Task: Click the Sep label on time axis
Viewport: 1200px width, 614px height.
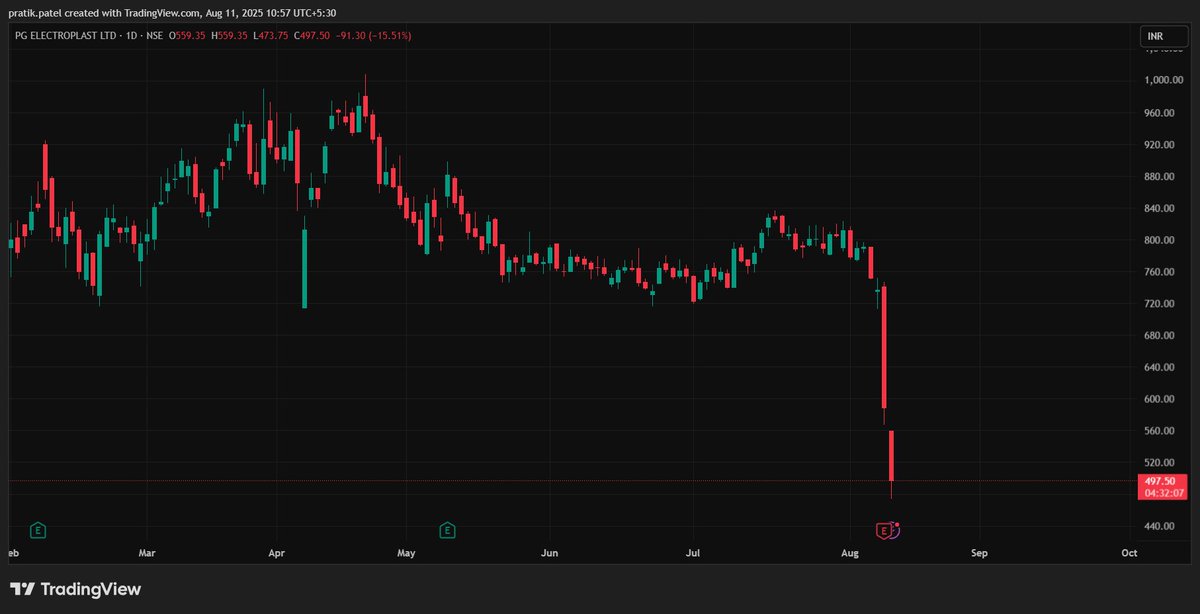Action: pos(980,552)
